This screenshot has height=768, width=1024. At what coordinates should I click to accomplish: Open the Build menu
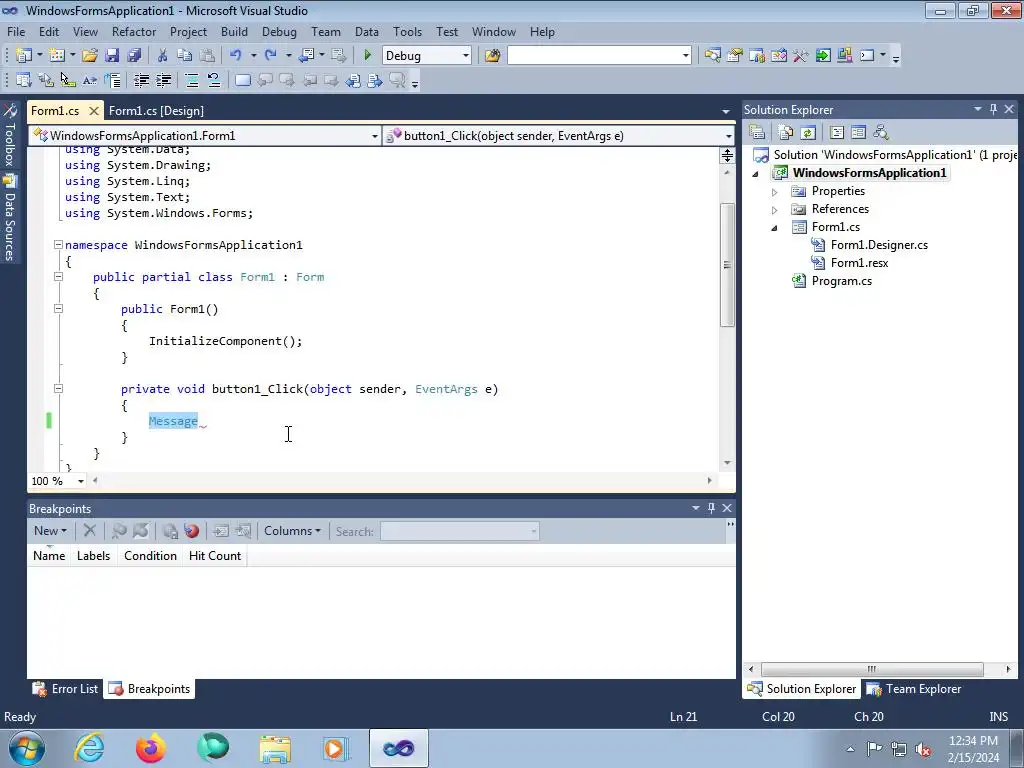point(234,31)
